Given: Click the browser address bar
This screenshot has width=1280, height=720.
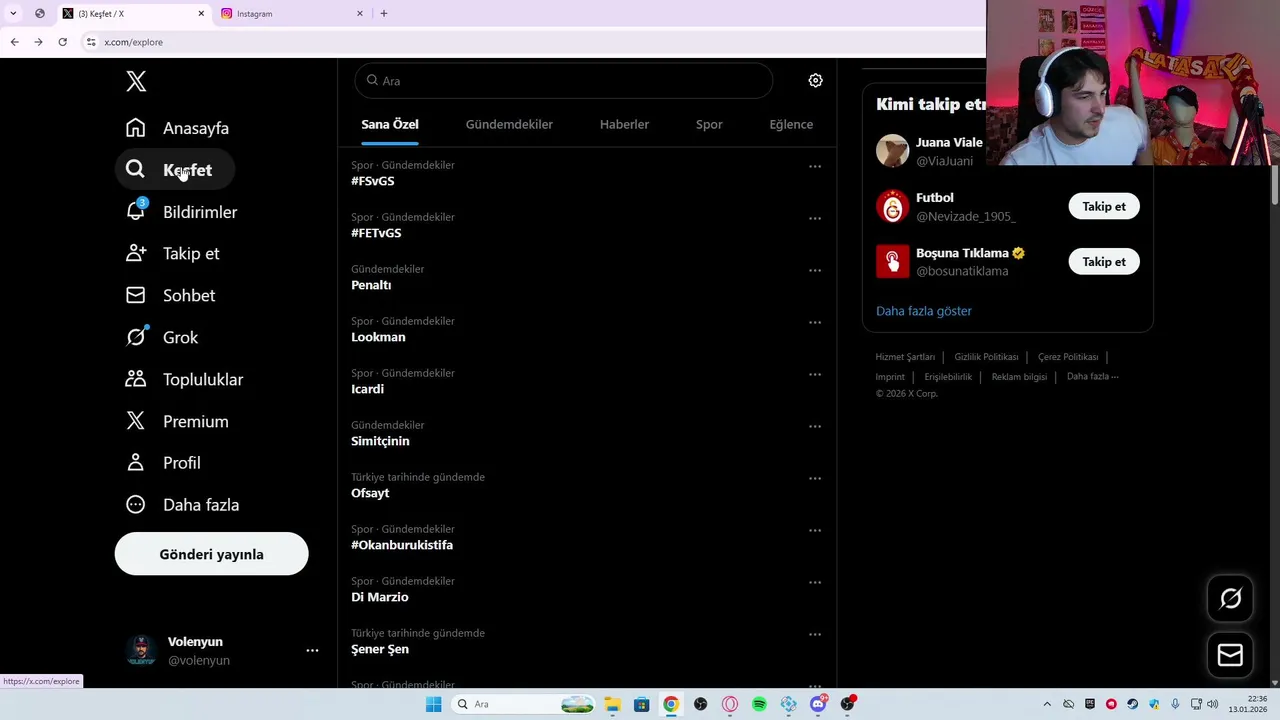Looking at the screenshot, I should coord(530,42).
